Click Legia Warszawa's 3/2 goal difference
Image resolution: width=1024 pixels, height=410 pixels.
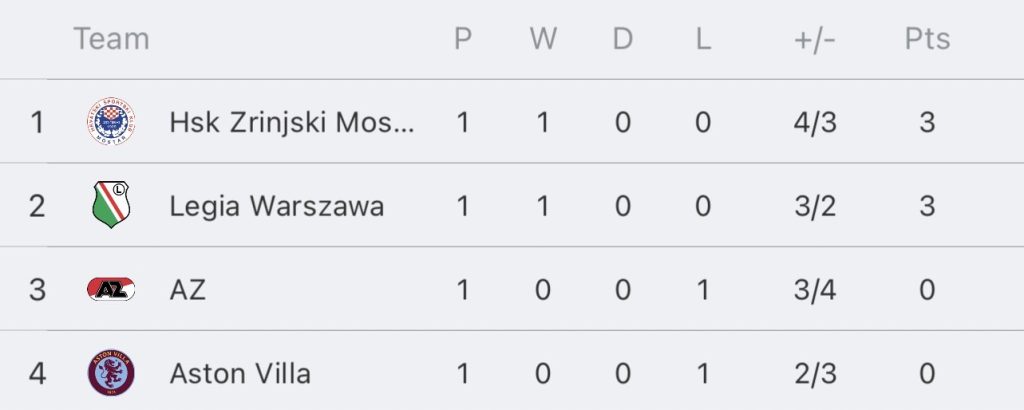[813, 206]
